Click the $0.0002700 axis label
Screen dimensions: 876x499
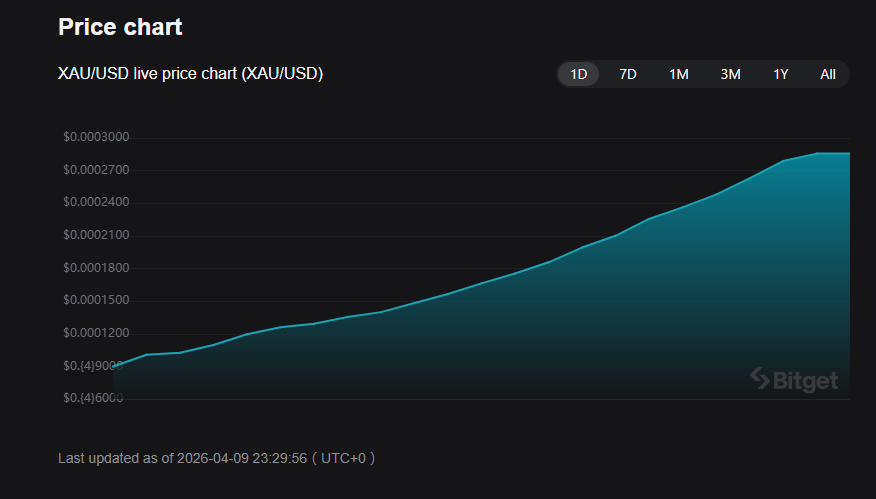point(96,170)
